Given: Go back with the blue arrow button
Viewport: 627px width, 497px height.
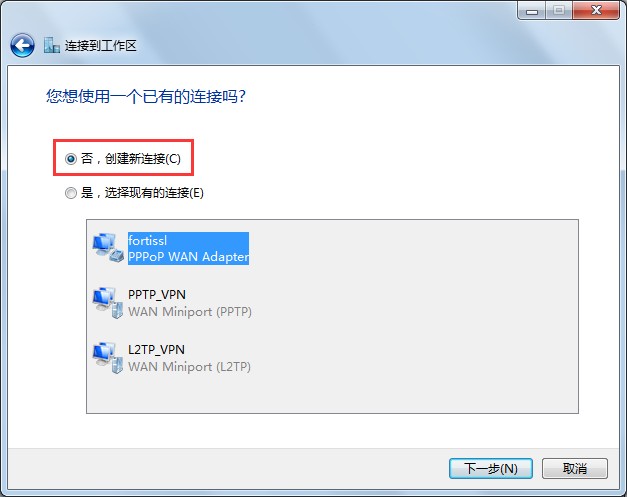Looking at the screenshot, I should (22, 46).
